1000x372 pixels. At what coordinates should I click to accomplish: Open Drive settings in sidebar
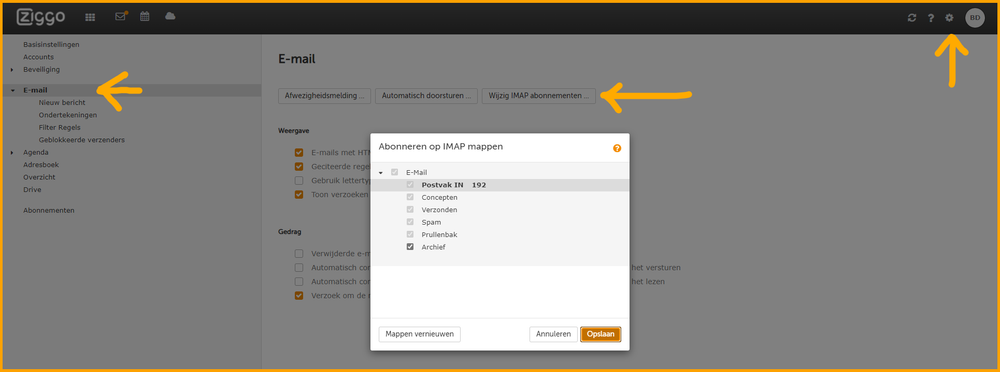tap(32, 190)
